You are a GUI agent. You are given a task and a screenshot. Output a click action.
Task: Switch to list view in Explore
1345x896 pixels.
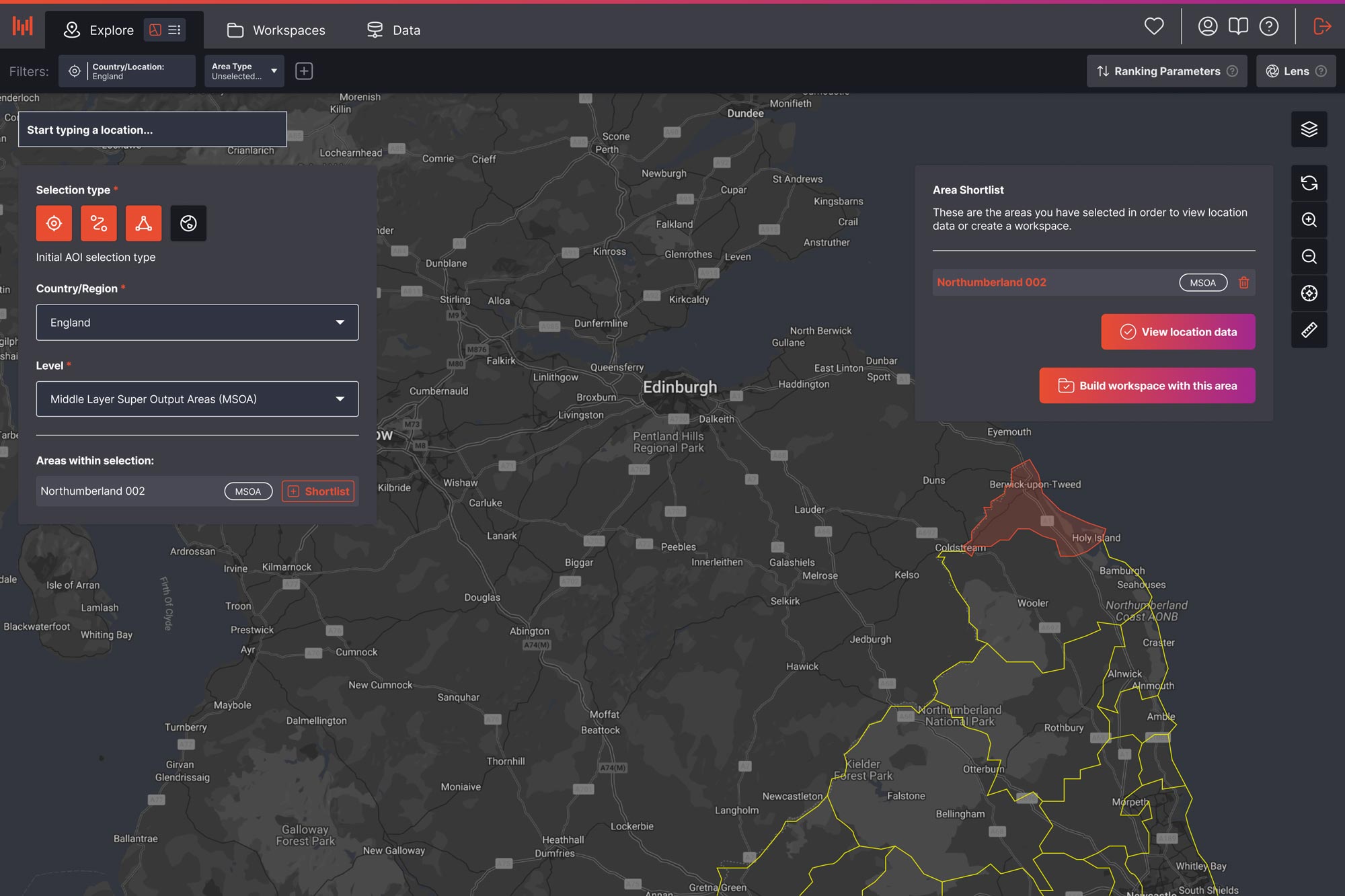tap(175, 30)
